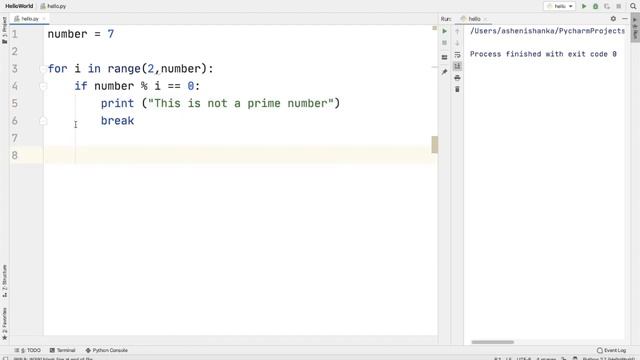Click Process finished with exit code text
Screen dimensions: 640x360
543,54
